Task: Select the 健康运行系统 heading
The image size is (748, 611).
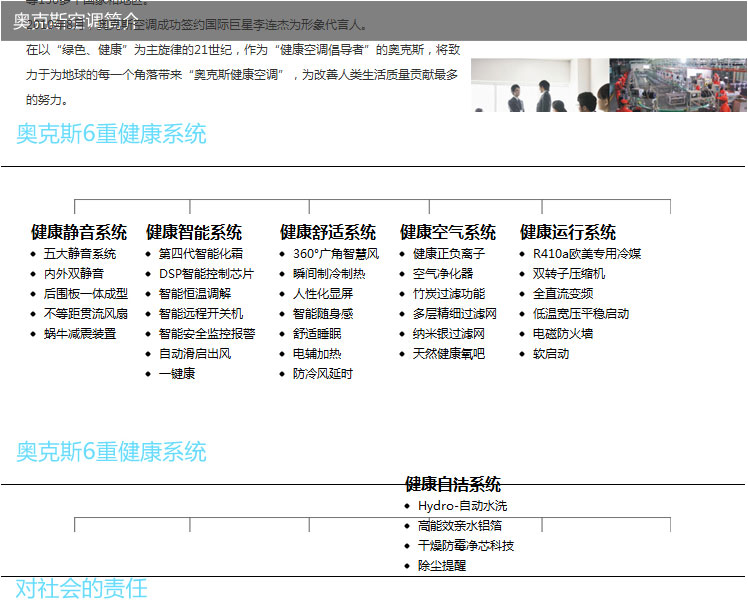Action: click(x=568, y=232)
